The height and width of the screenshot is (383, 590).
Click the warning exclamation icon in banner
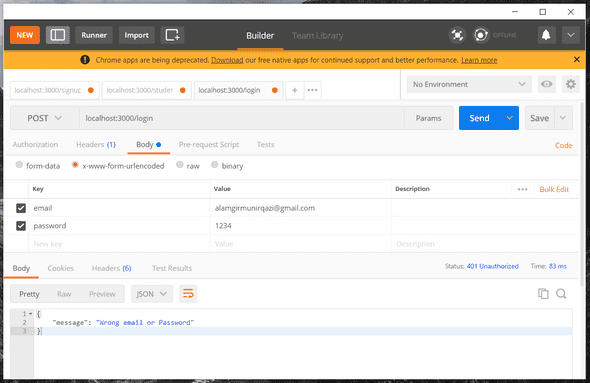[x=85, y=60]
